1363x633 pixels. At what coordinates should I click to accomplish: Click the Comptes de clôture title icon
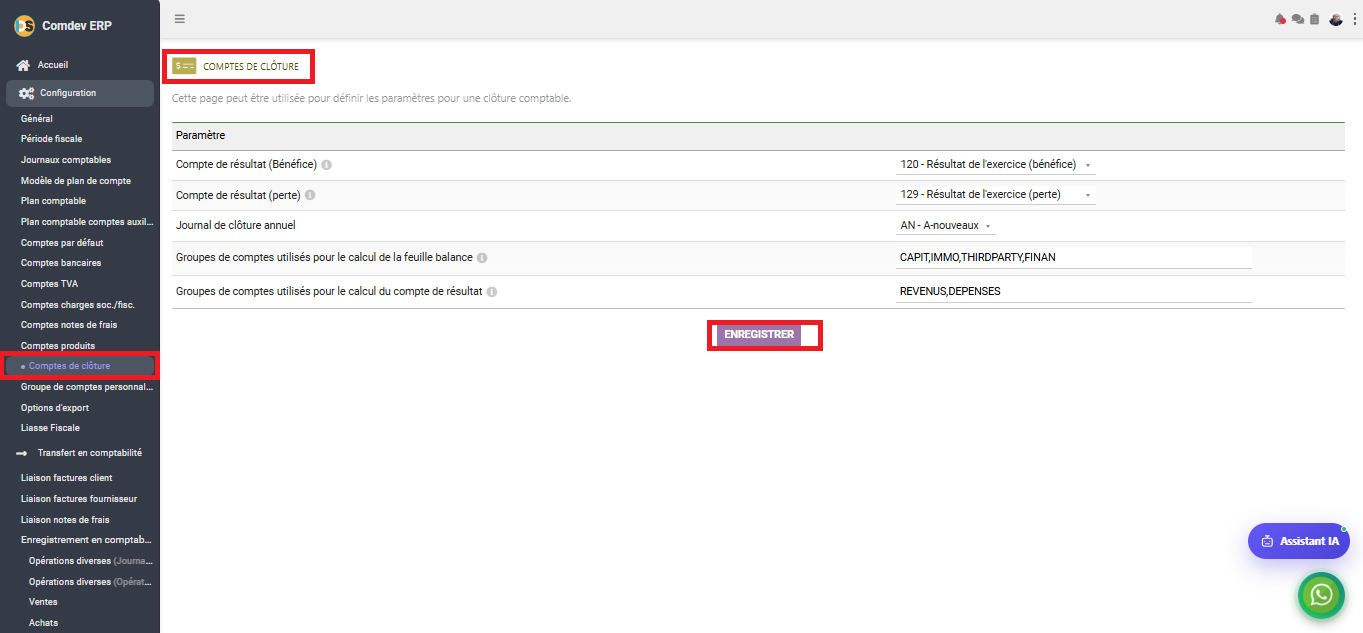(184, 66)
